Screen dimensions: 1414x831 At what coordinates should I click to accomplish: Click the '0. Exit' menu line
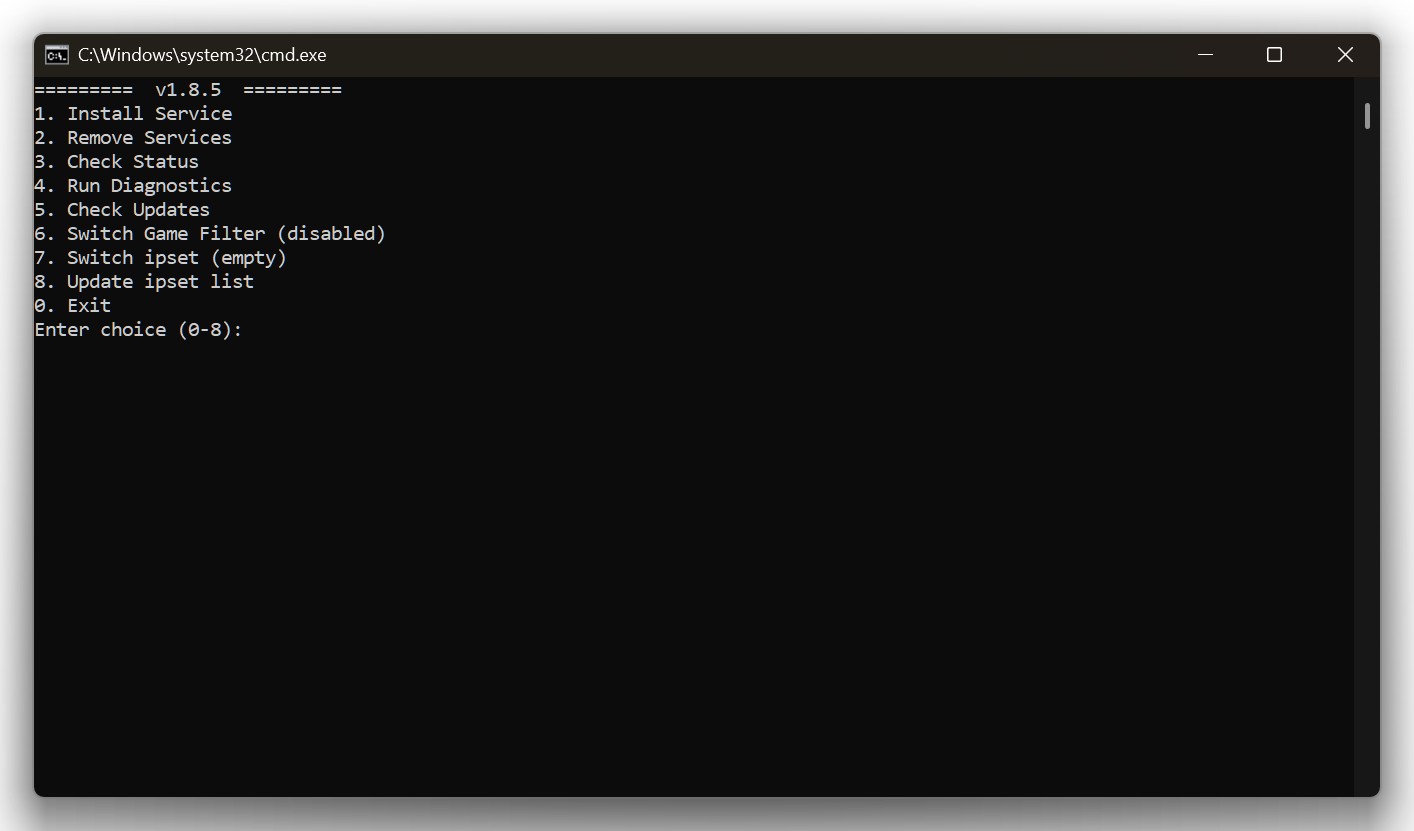[73, 306]
